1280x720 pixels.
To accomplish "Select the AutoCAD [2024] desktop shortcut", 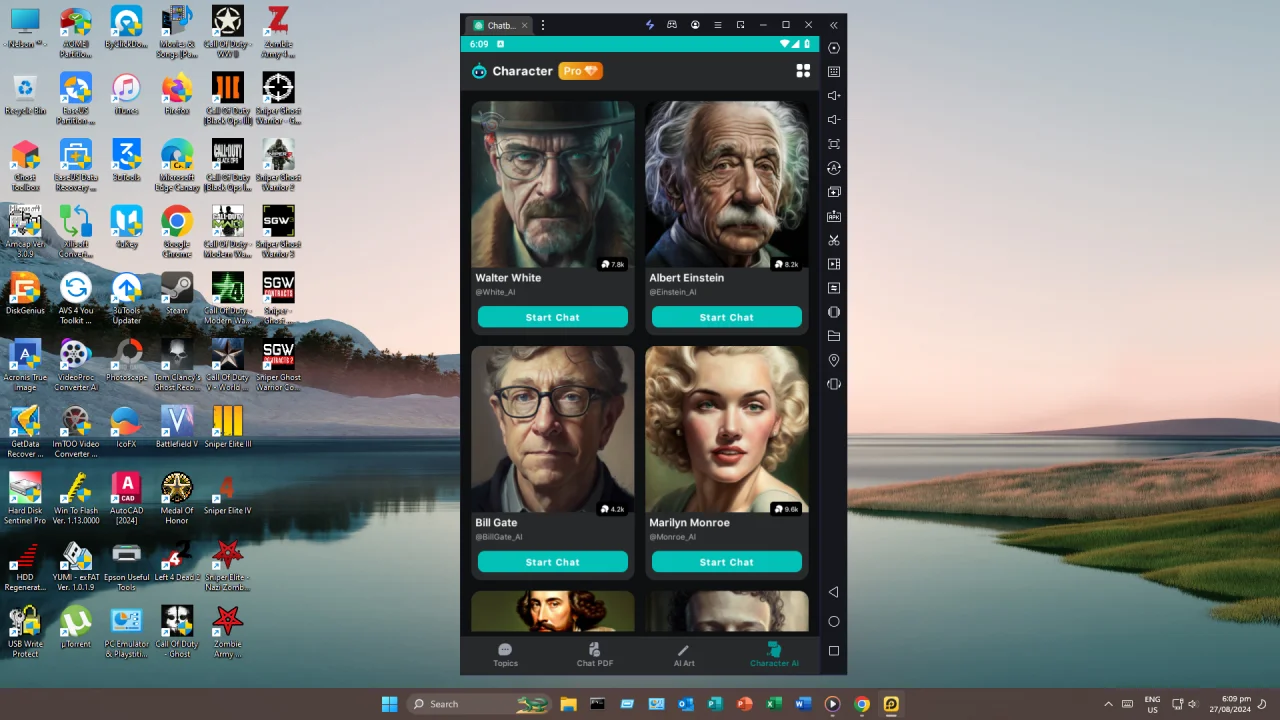I will (126, 498).
